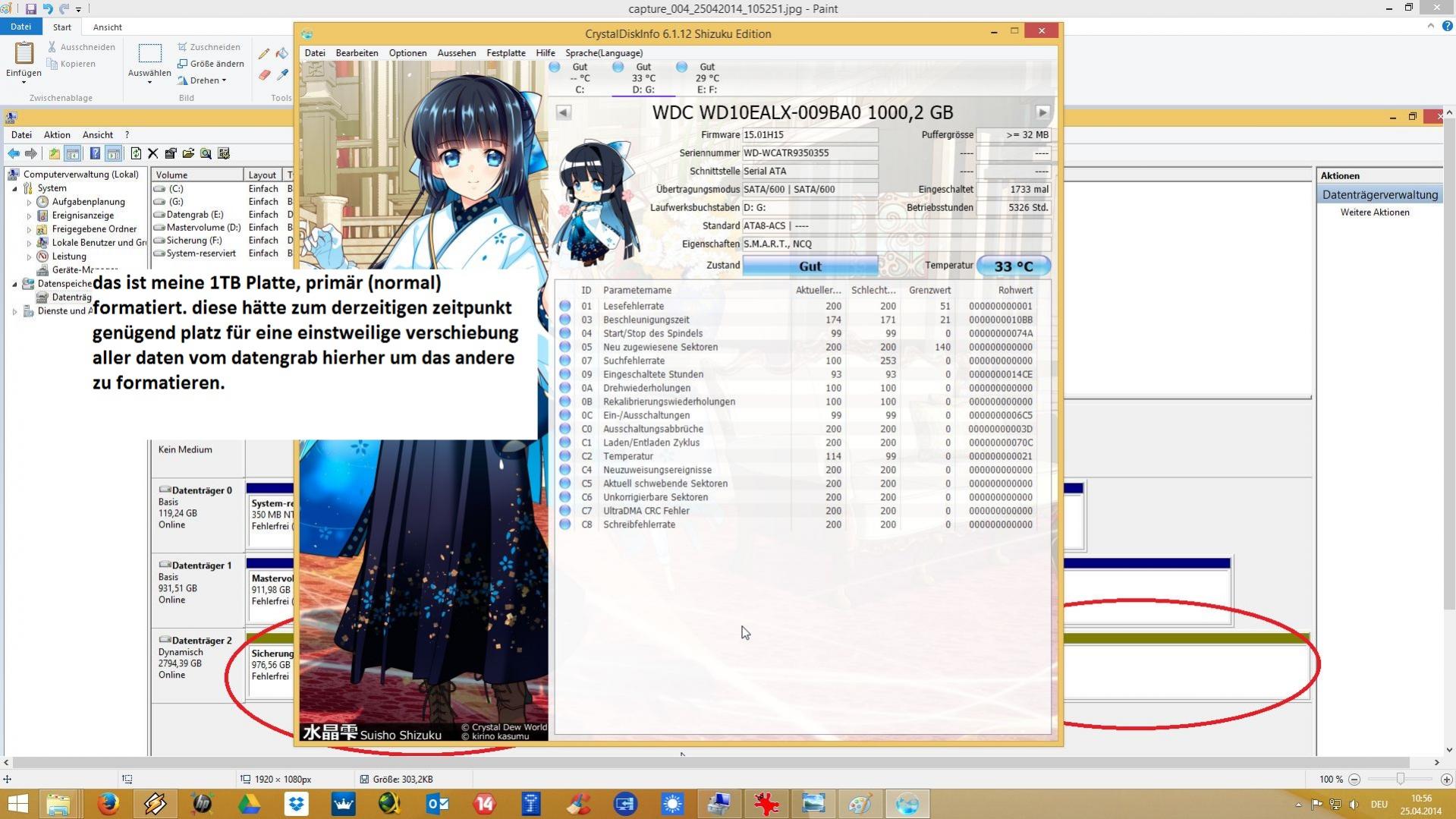Image resolution: width=1456 pixels, height=819 pixels.
Task: Show hidden system tray icons arrow
Action: [1298, 805]
